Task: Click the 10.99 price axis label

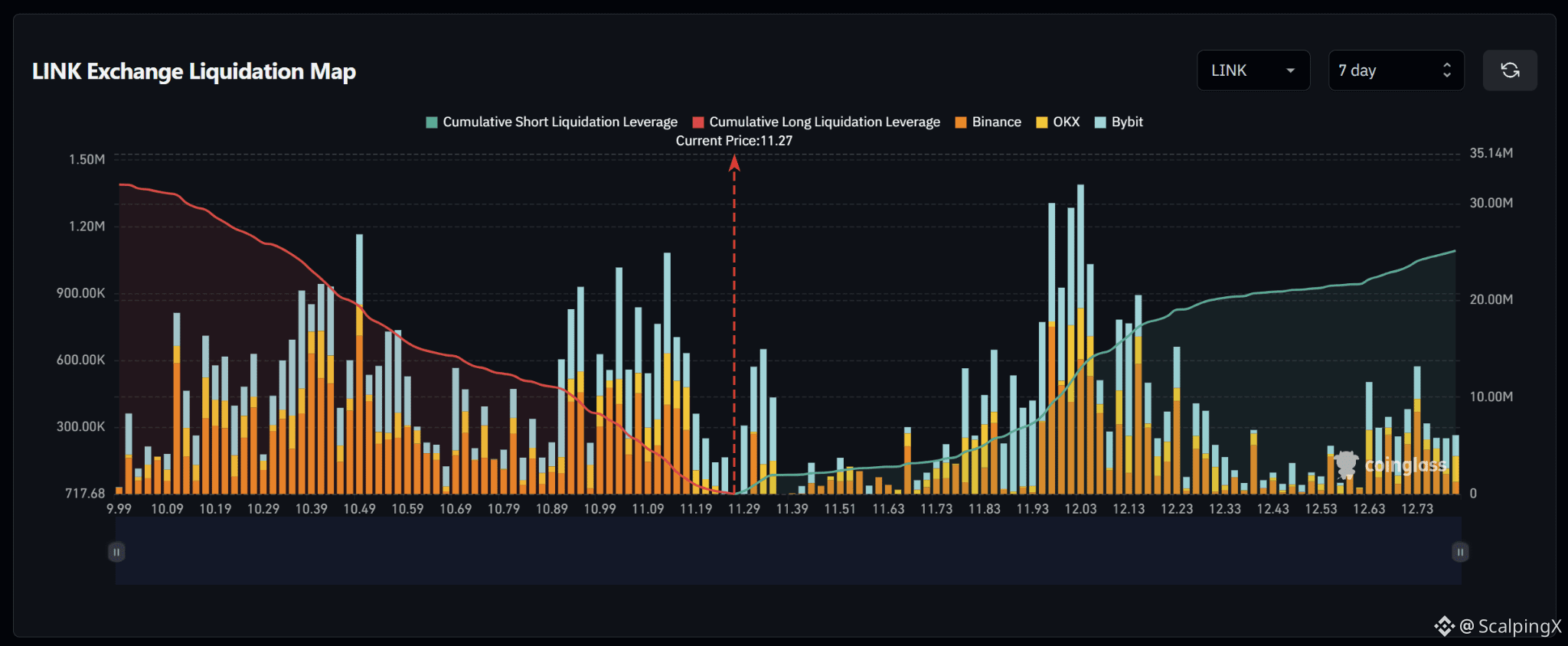Action: point(599,509)
